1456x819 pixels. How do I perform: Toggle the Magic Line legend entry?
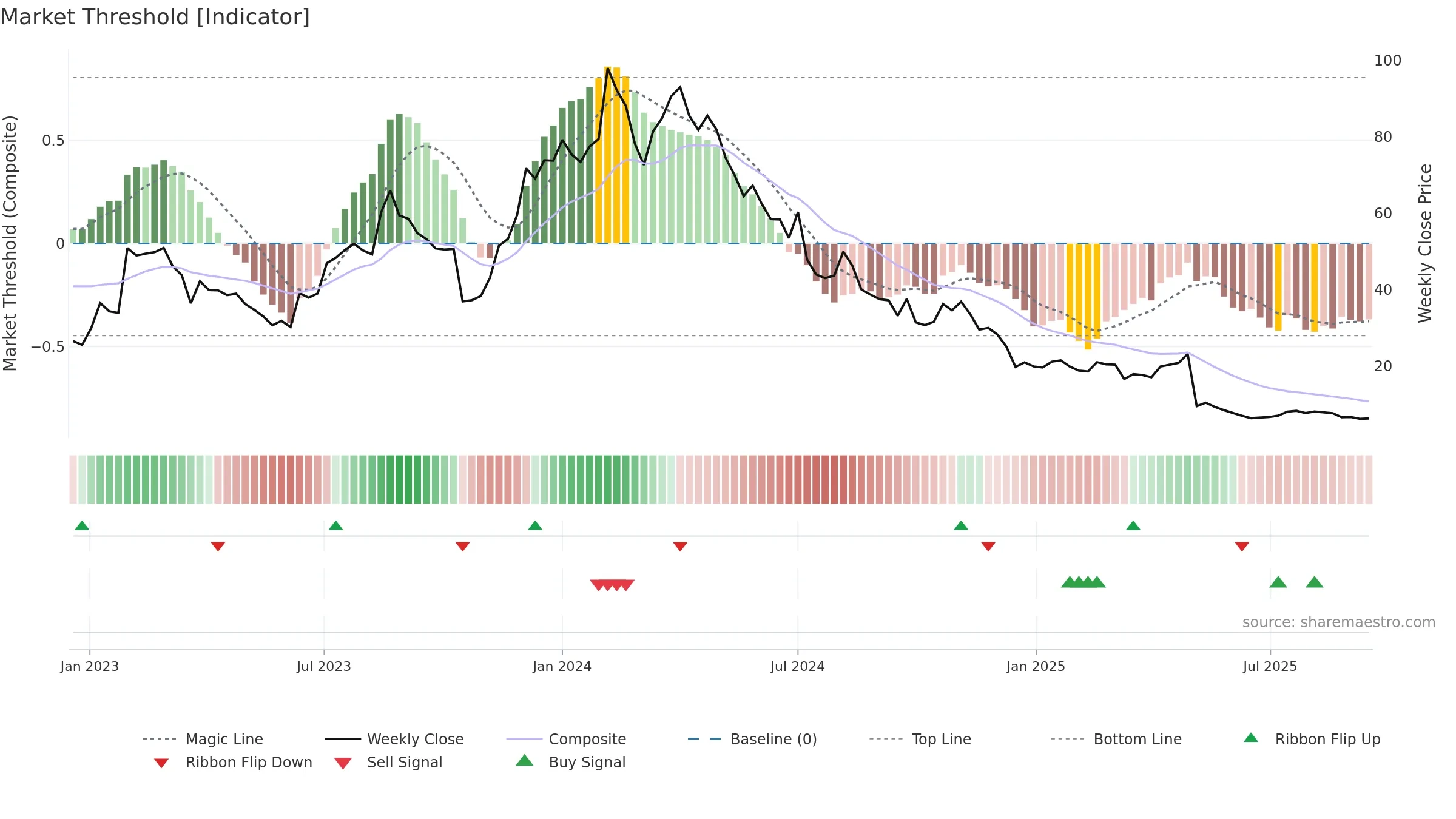pos(203,739)
